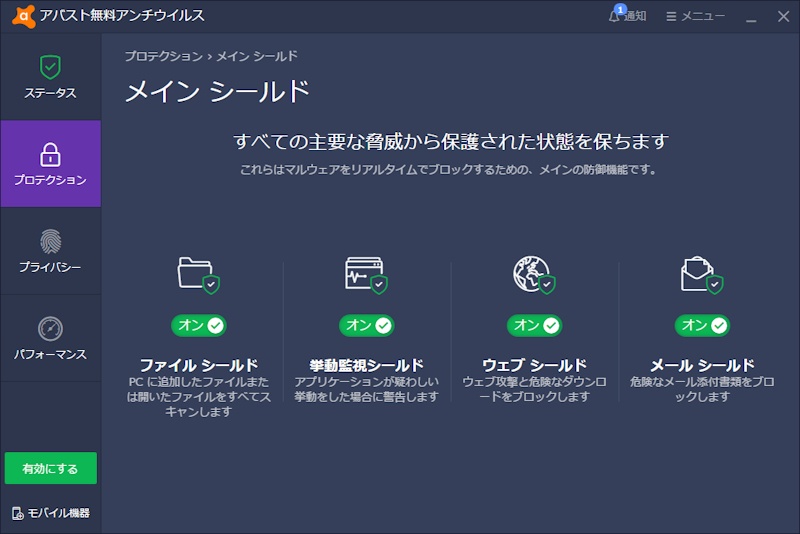Click the behavior shield description text
The height and width of the screenshot is (534, 800).
click(366, 389)
